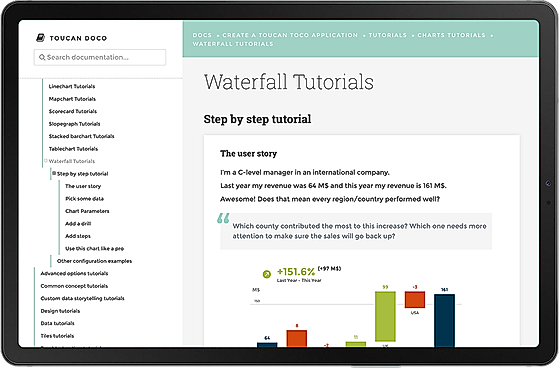Open Linechart Tutorials in sidebar

(x=72, y=86)
